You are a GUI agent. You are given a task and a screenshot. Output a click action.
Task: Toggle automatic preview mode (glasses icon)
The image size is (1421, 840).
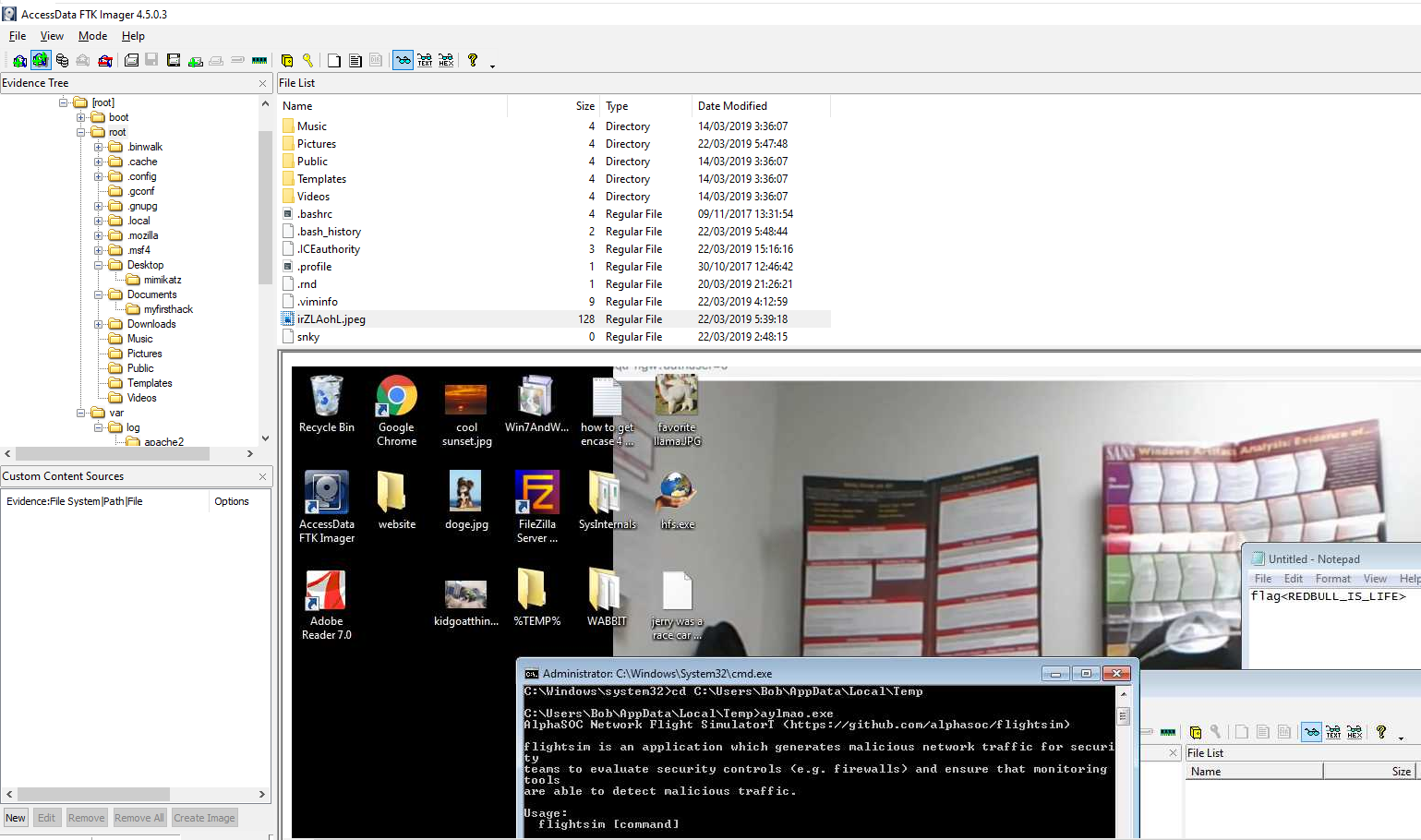click(403, 61)
